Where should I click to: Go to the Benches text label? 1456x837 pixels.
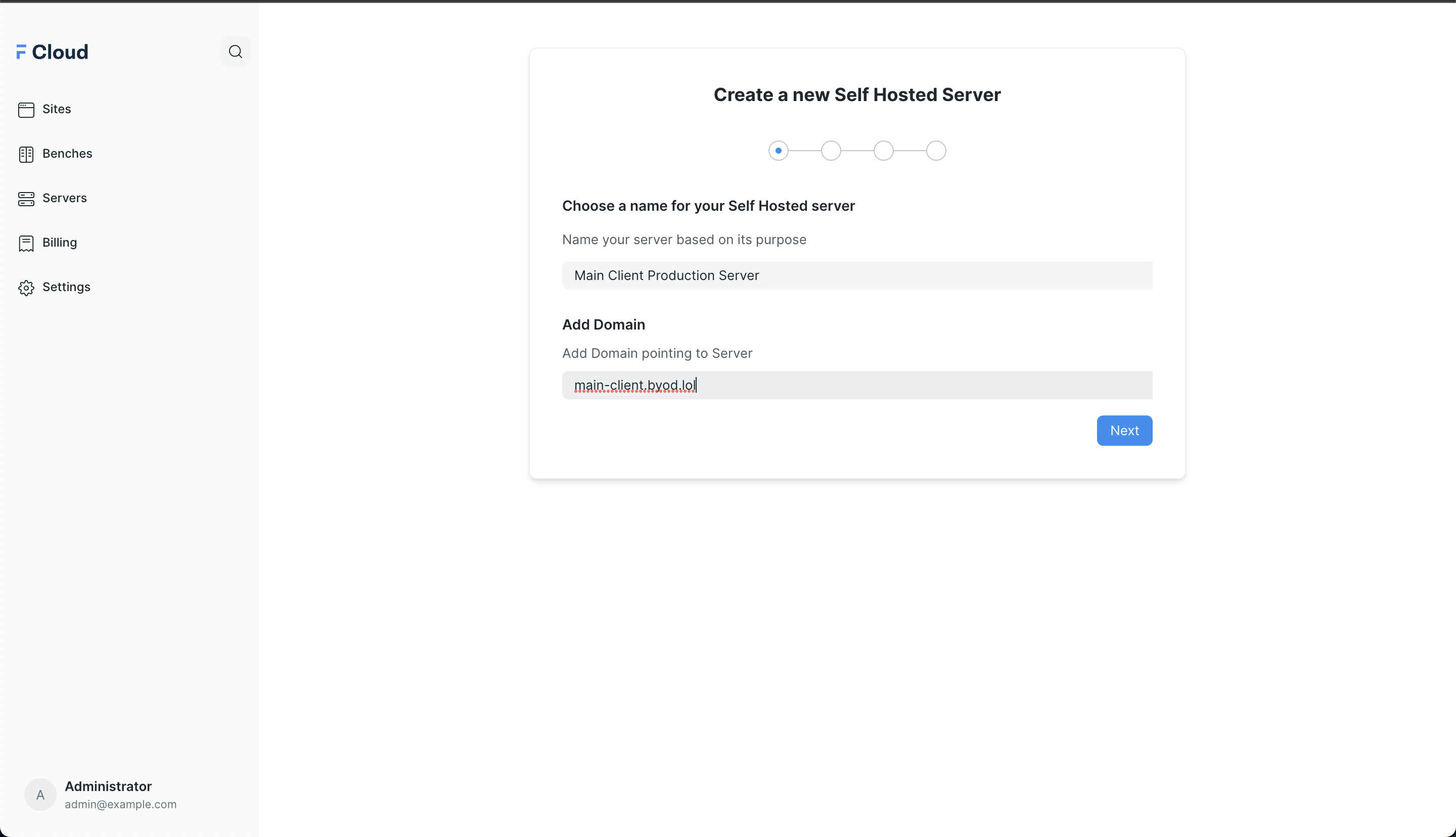[x=67, y=154]
